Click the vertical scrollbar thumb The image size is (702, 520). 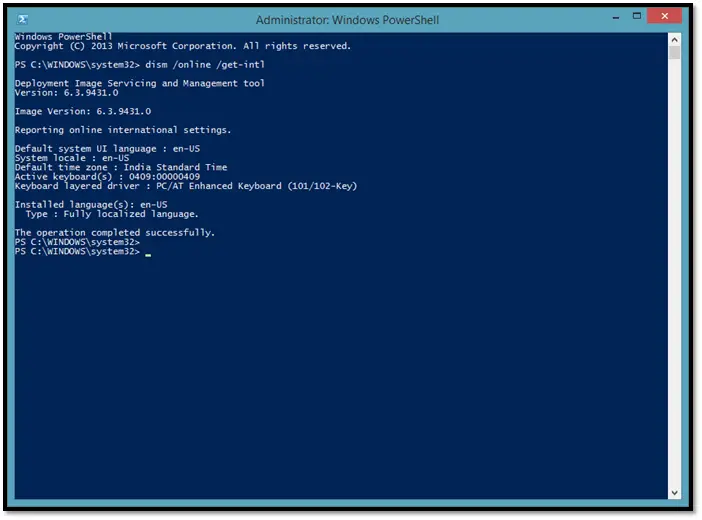(x=674, y=52)
